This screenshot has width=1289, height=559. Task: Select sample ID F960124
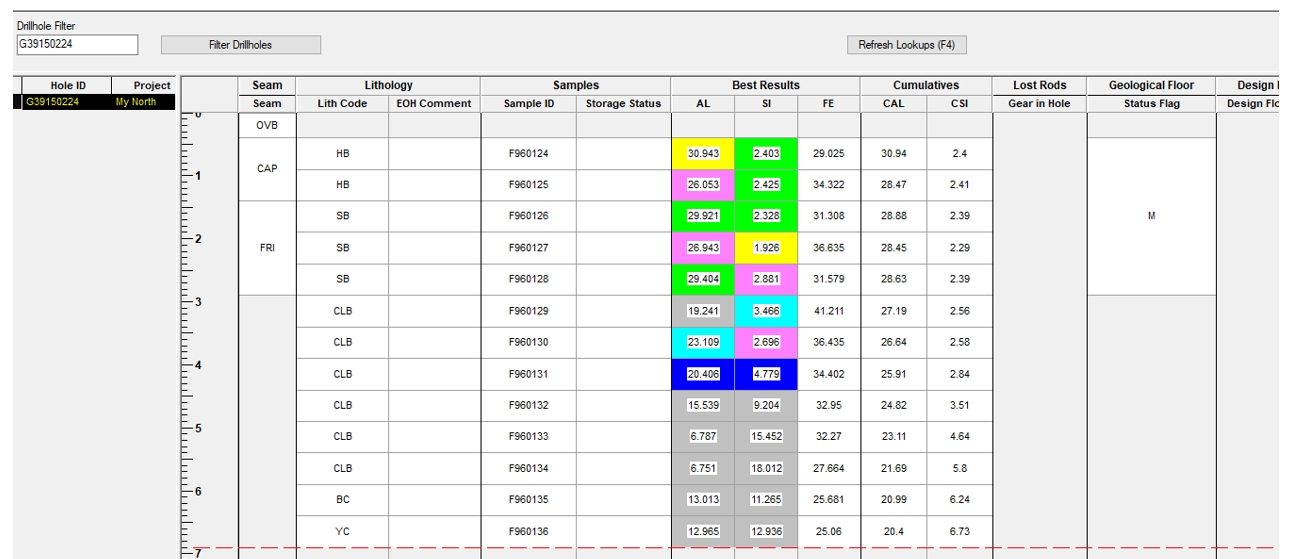point(528,154)
